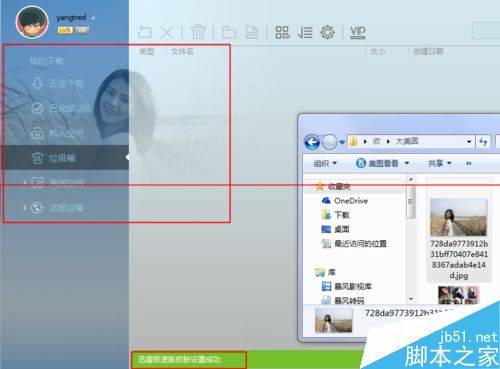Select 我的下载 in the sidebar
Image resolution: width=500 pixels, height=369 pixels.
(46, 61)
